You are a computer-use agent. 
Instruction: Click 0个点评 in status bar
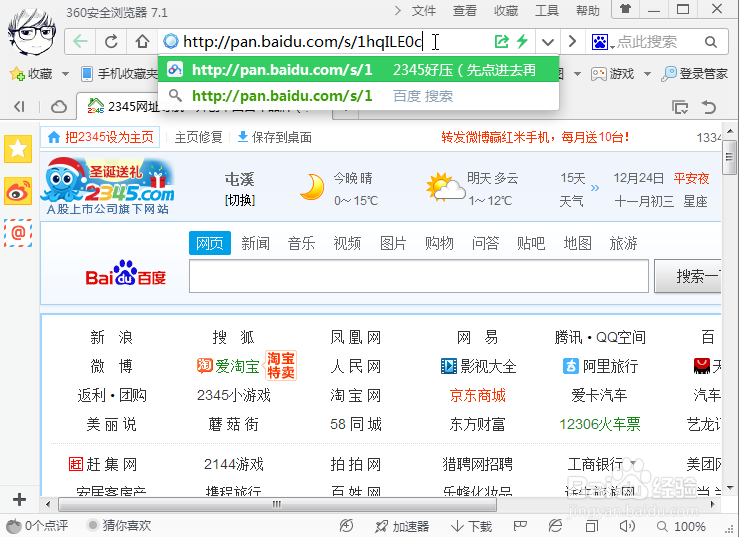37,526
